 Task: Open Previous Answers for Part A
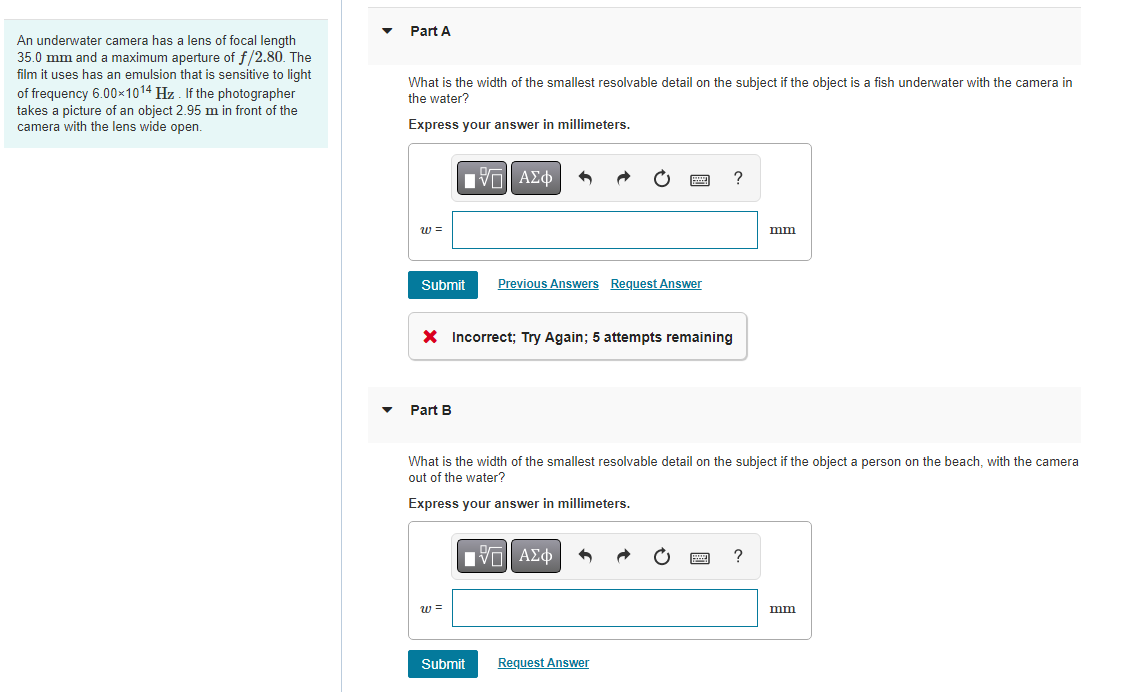(548, 284)
